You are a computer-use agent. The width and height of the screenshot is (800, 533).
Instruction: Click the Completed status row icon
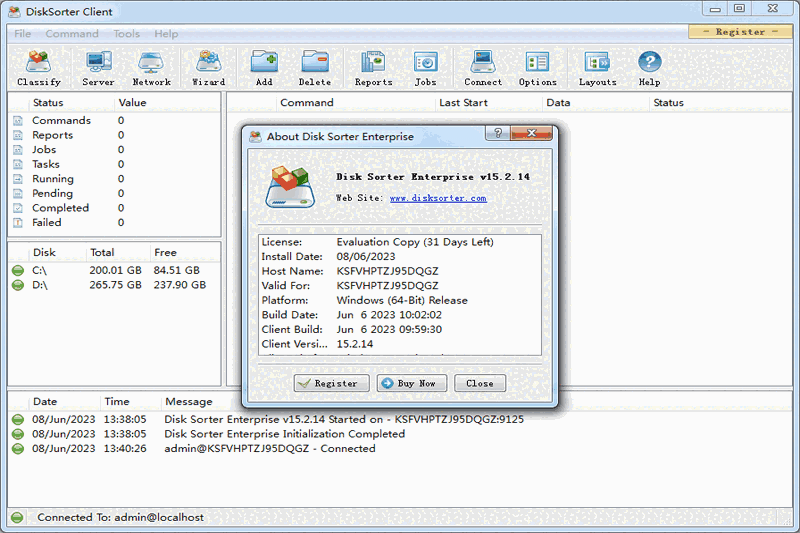pos(18,208)
